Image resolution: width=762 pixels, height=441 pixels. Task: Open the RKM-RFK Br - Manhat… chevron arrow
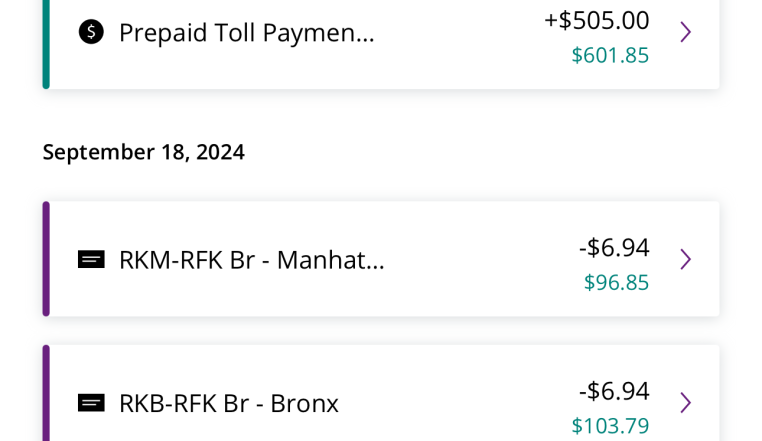pos(686,259)
